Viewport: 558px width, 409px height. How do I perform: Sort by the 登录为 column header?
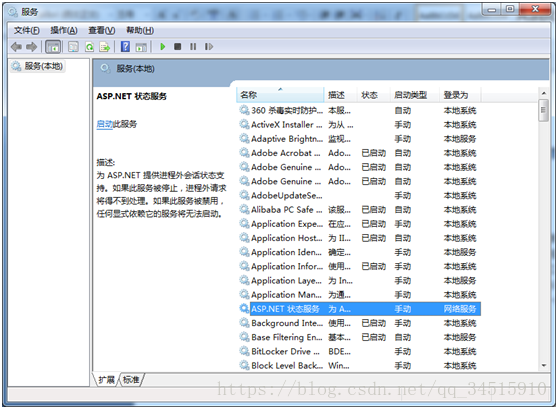[460, 95]
